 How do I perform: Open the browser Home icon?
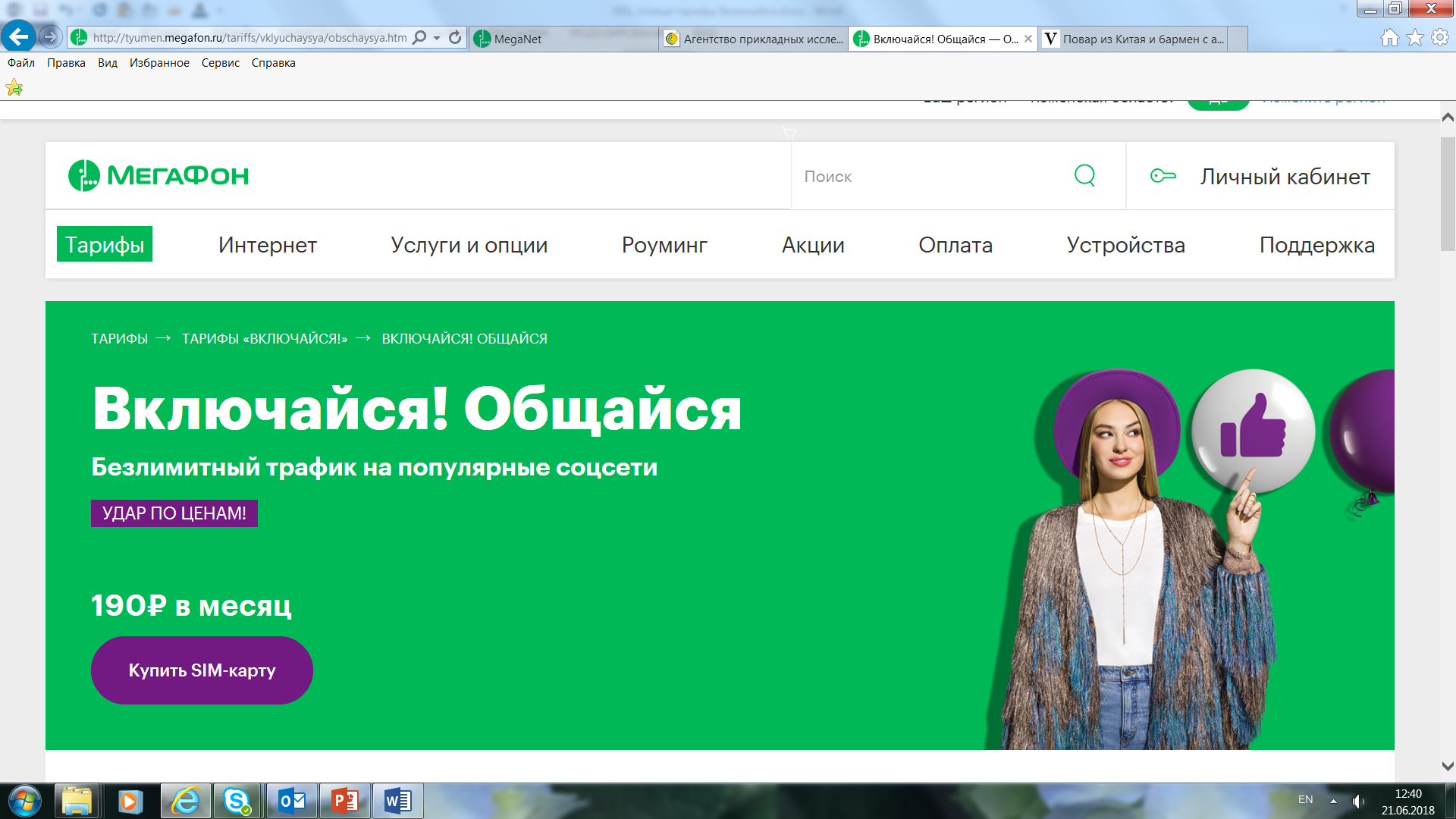tap(1389, 38)
